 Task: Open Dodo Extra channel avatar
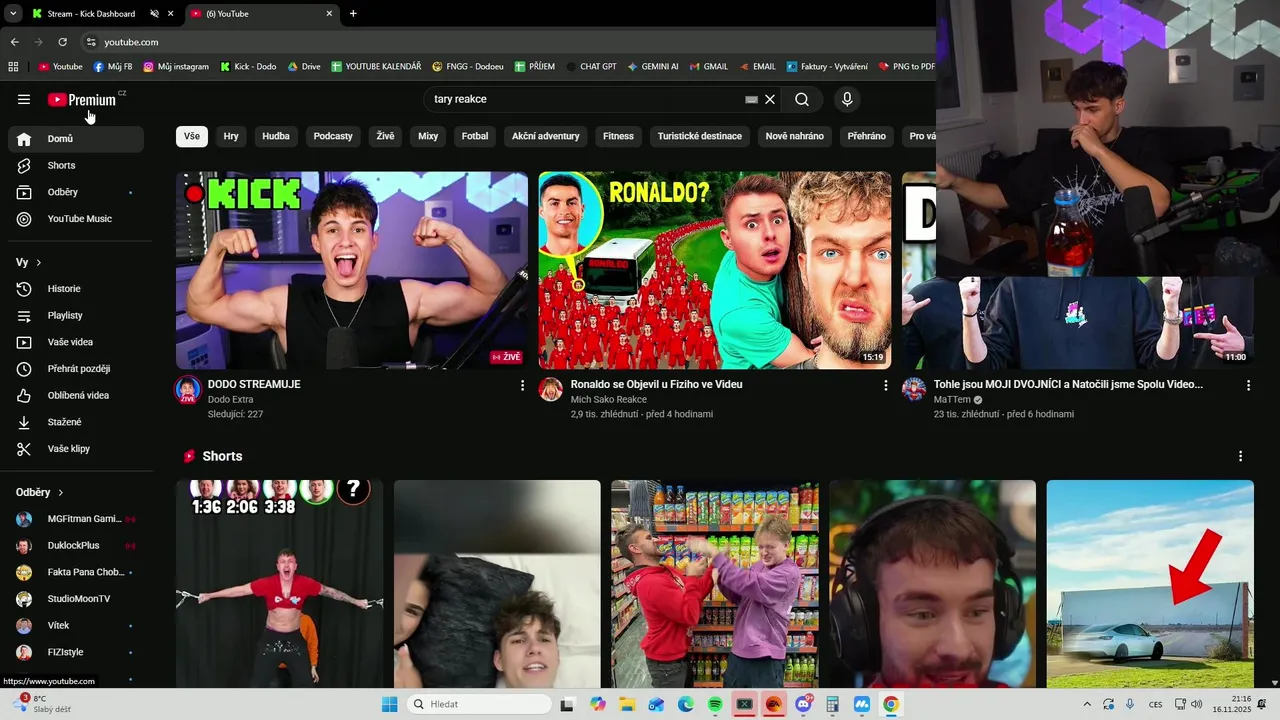(x=188, y=390)
